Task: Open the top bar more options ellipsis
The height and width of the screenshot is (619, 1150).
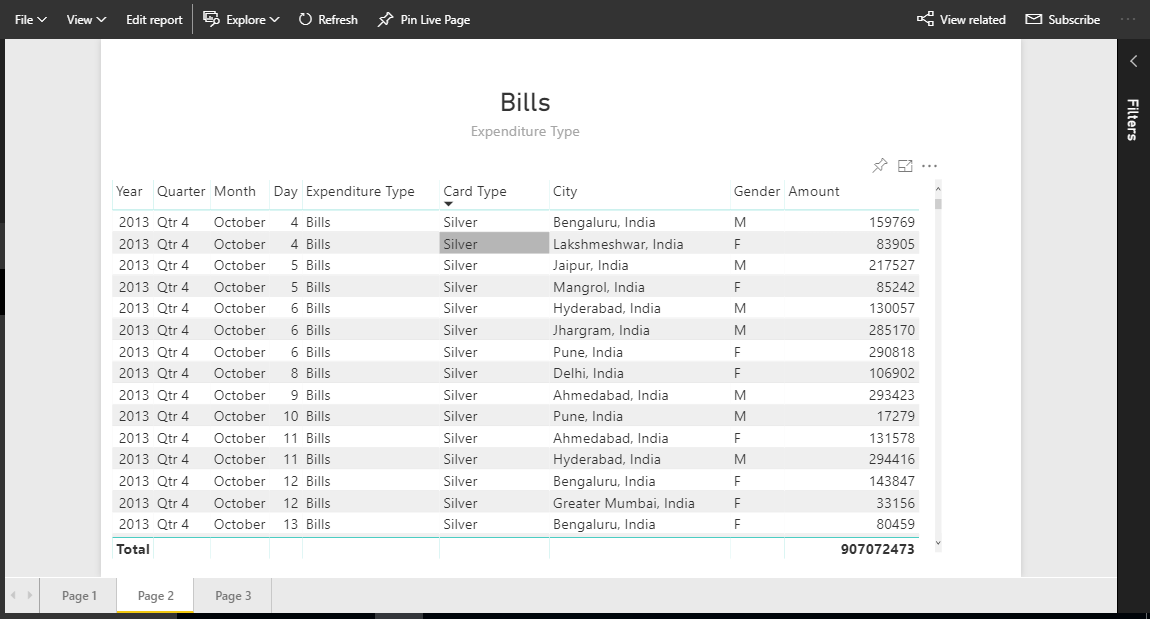Action: click(1129, 19)
